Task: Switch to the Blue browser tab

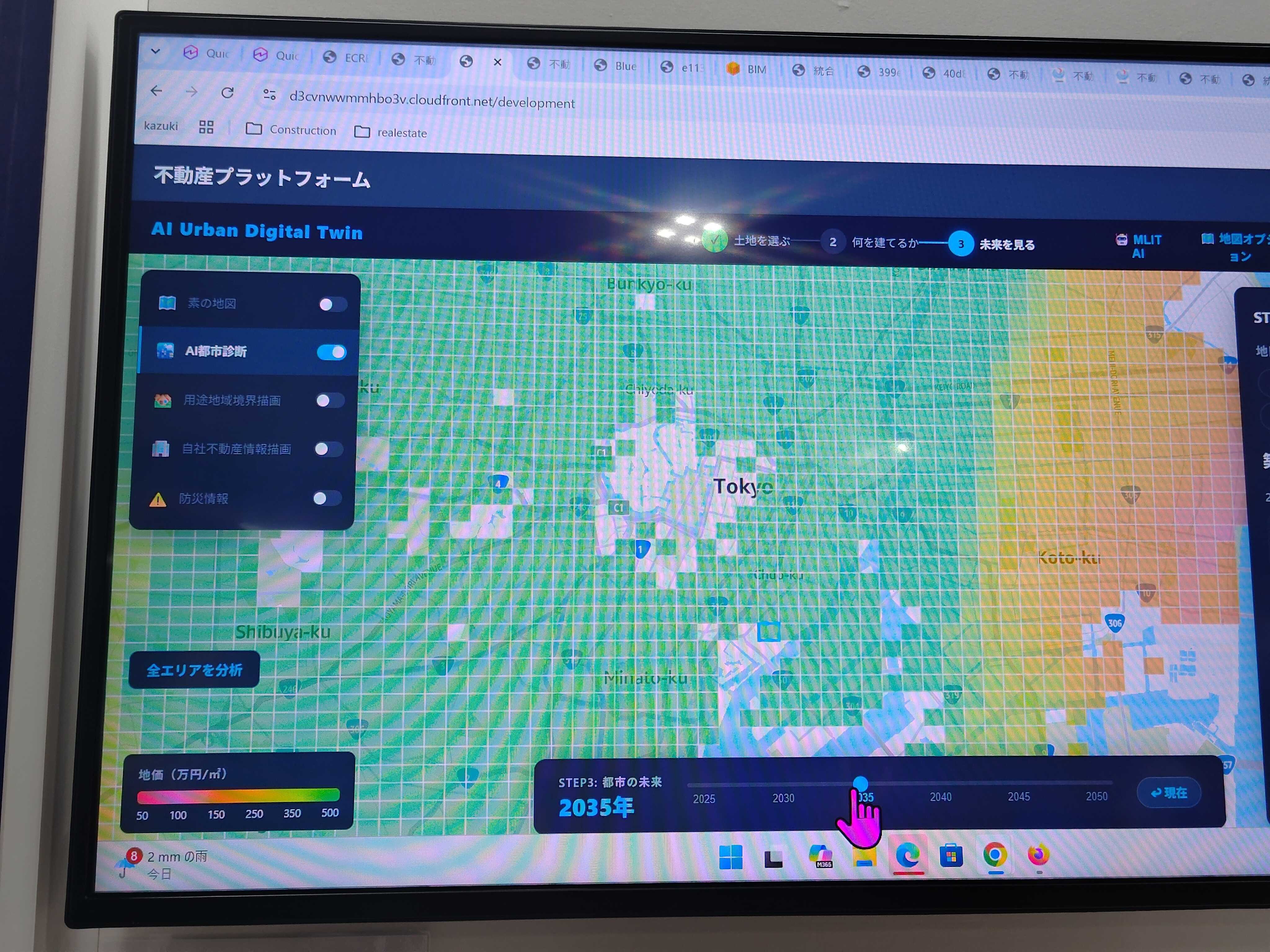Action: (x=616, y=66)
